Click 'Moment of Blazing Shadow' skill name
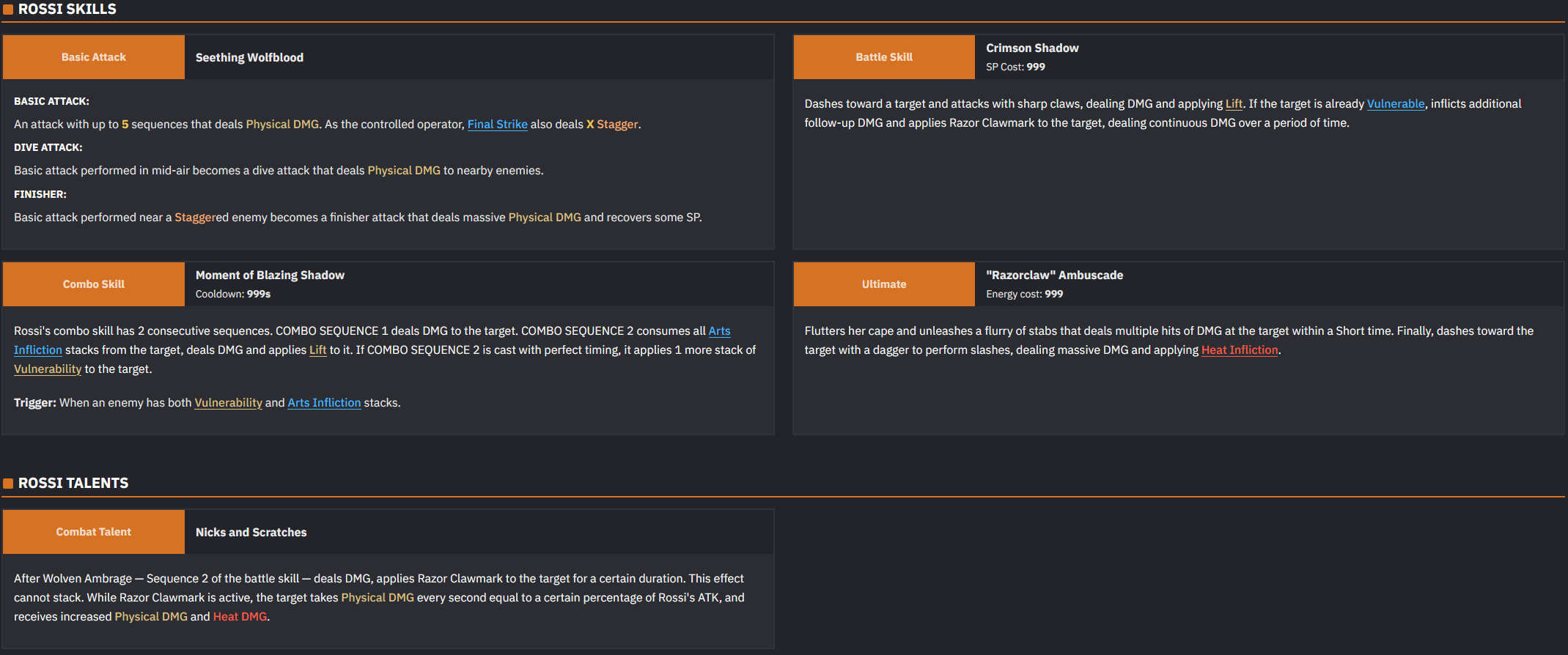Image resolution: width=1568 pixels, height=655 pixels. pyautogui.click(x=270, y=275)
